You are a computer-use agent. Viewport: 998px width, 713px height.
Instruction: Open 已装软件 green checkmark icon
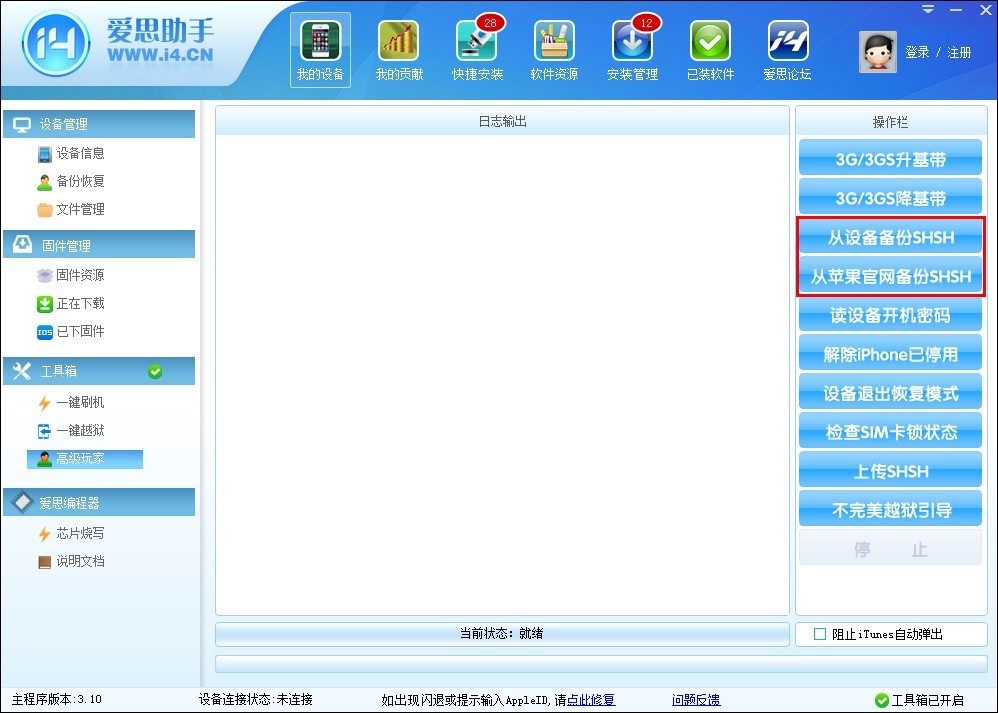pos(710,50)
